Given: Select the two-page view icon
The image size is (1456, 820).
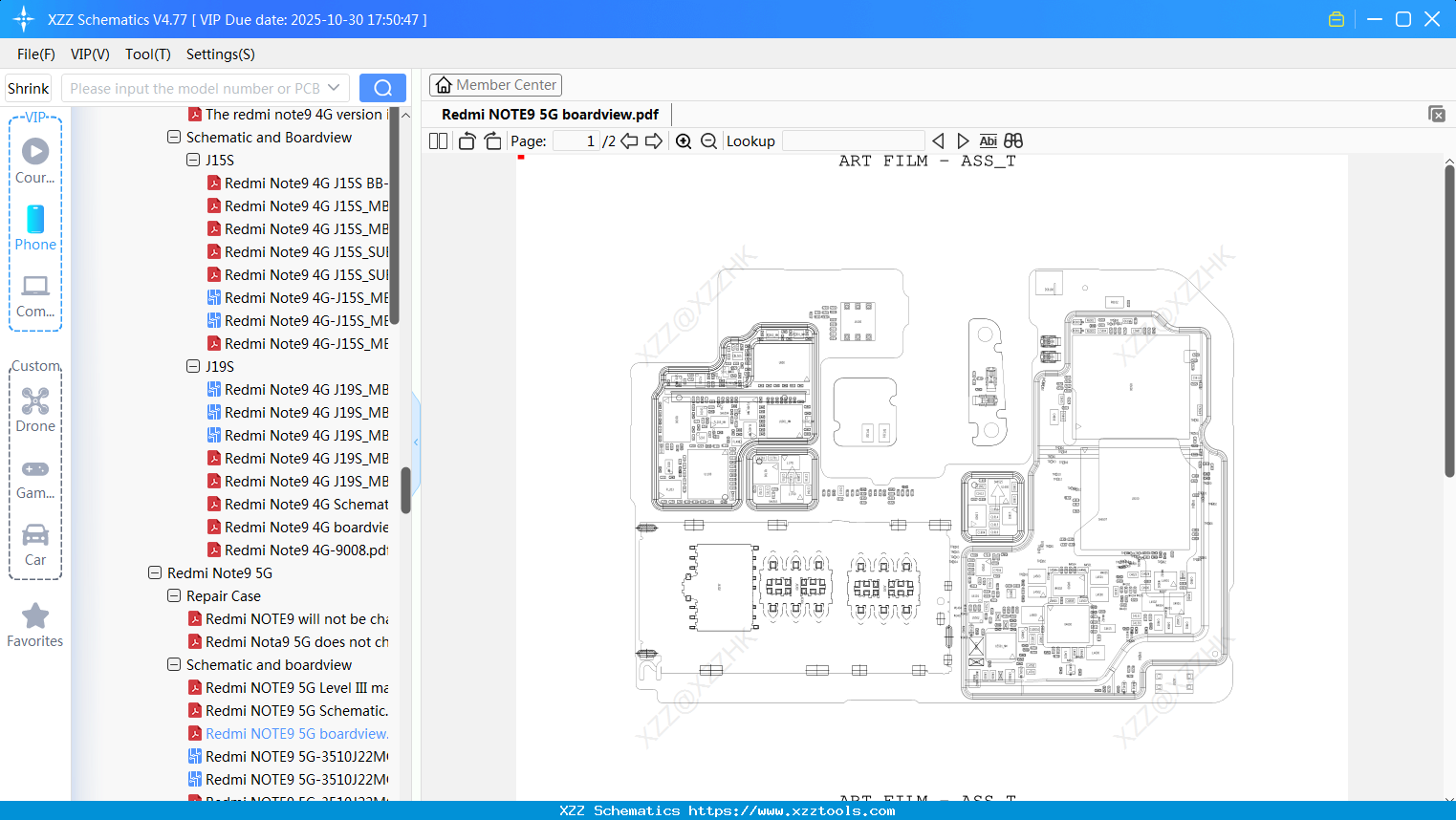Looking at the screenshot, I should tap(437, 140).
